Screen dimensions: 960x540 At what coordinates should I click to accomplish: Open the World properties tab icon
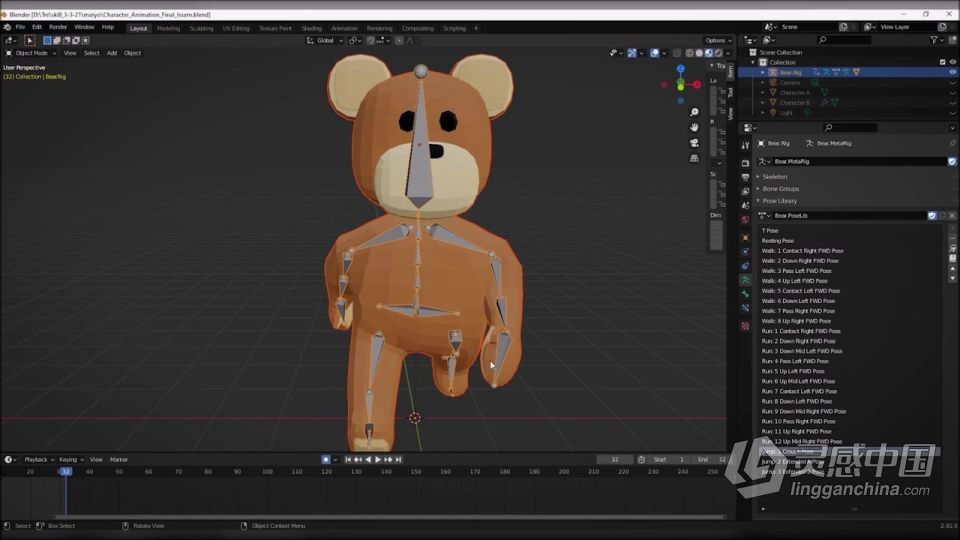coord(745,220)
